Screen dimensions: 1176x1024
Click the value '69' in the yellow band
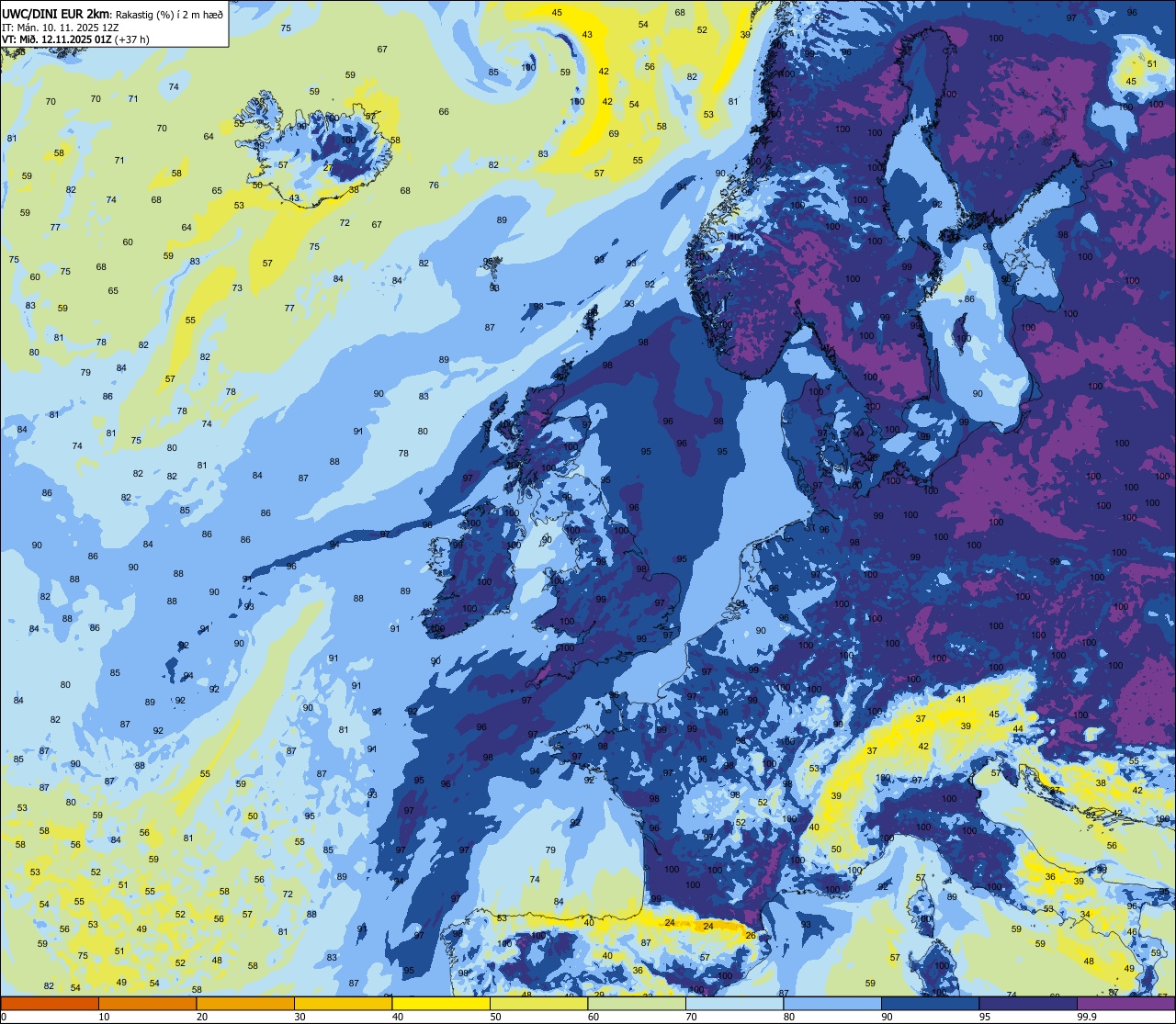[x=614, y=134]
